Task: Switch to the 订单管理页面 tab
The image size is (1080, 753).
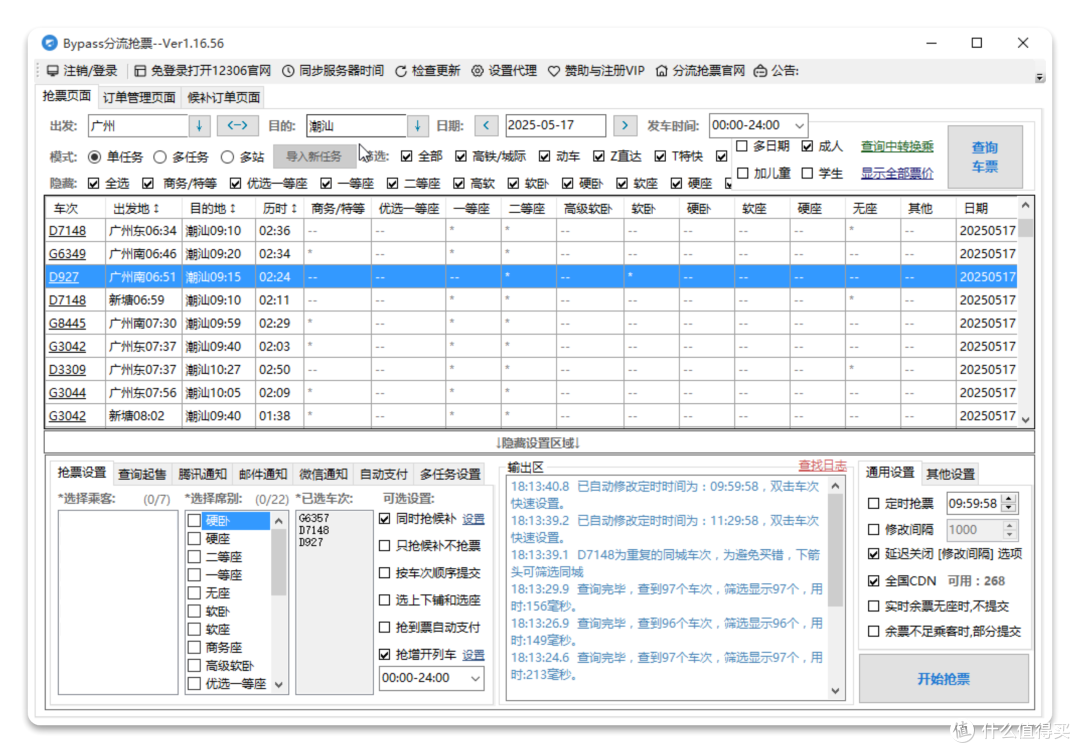Action: (x=139, y=97)
